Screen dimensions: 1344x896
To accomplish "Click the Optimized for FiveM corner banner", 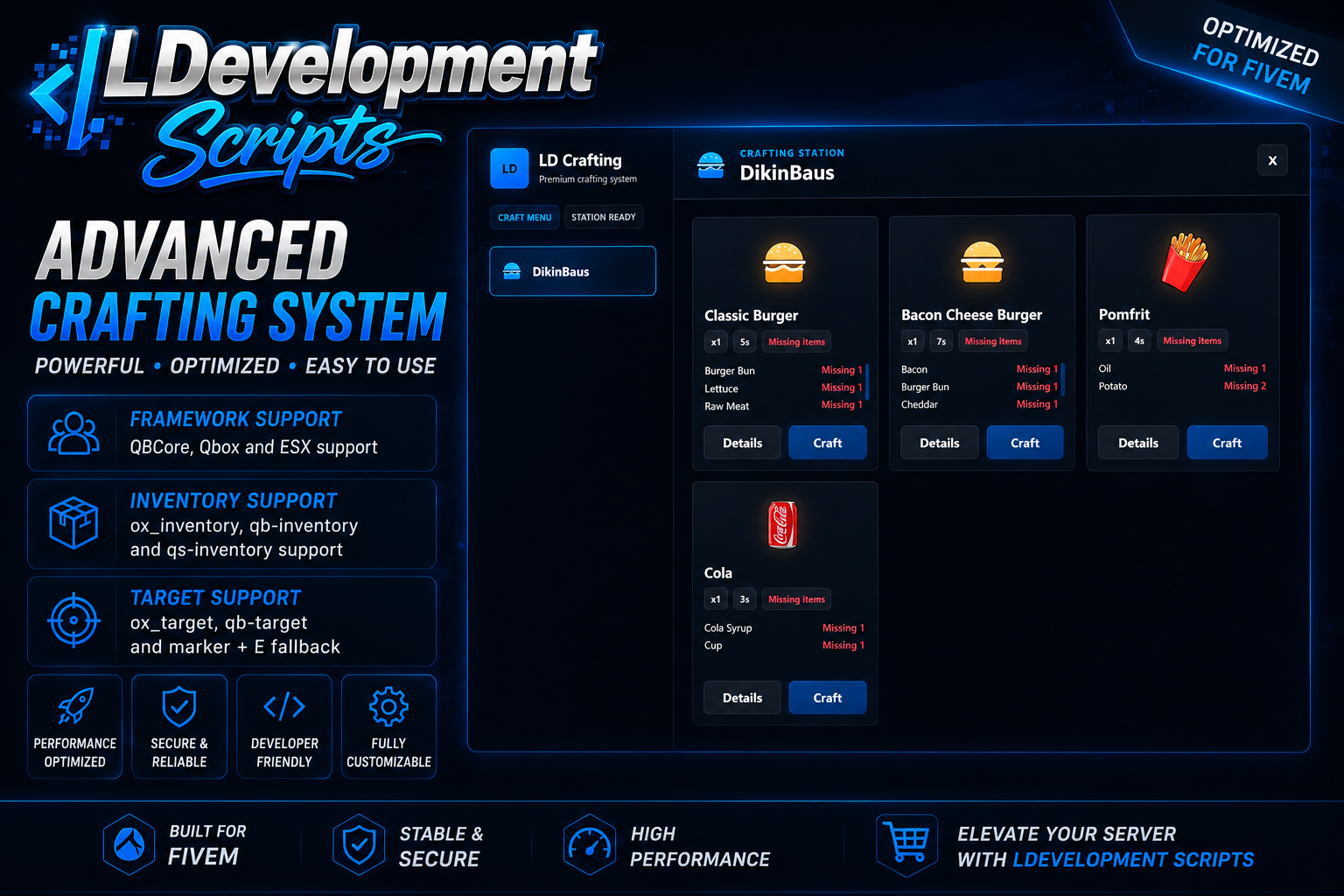I will [1256, 55].
